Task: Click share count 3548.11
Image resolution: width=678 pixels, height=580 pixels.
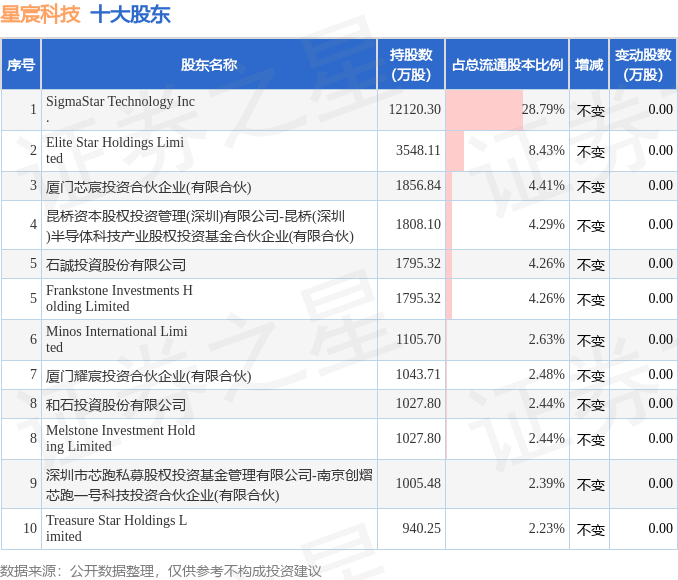Action: click(418, 150)
